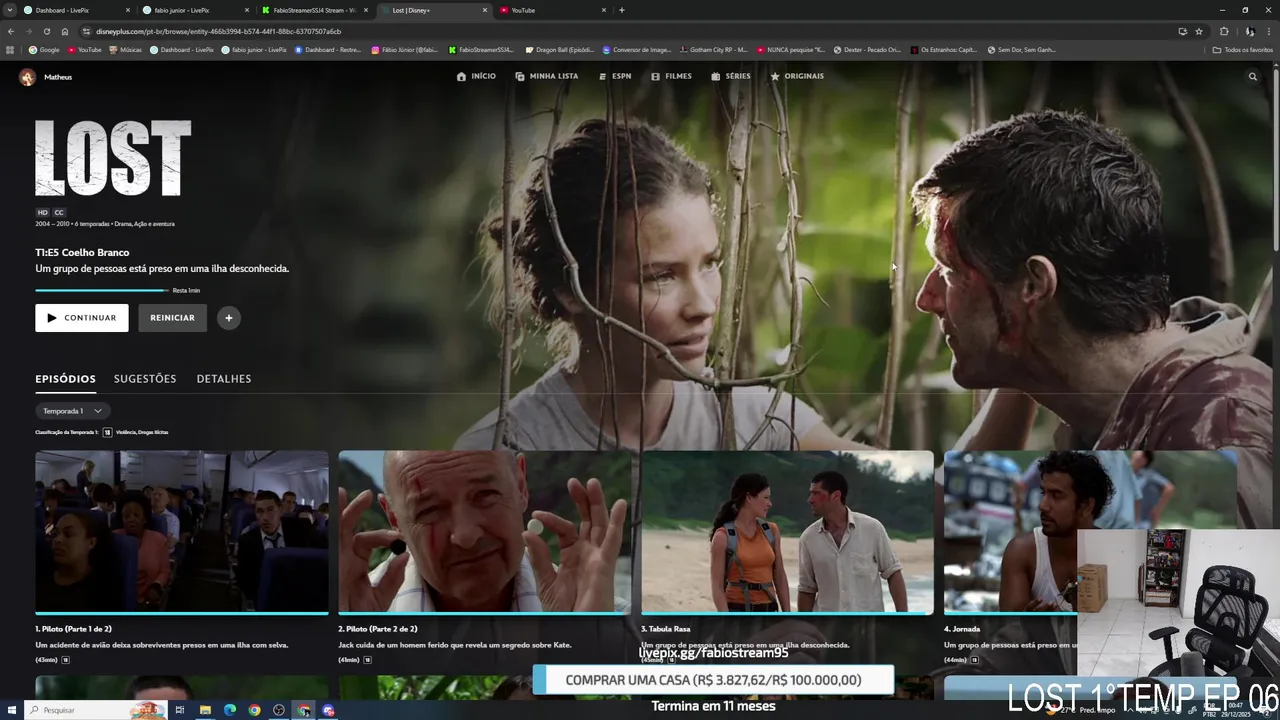Open the YouTube bookmark
Screen dimensions: 1280x720
[x=85, y=50]
